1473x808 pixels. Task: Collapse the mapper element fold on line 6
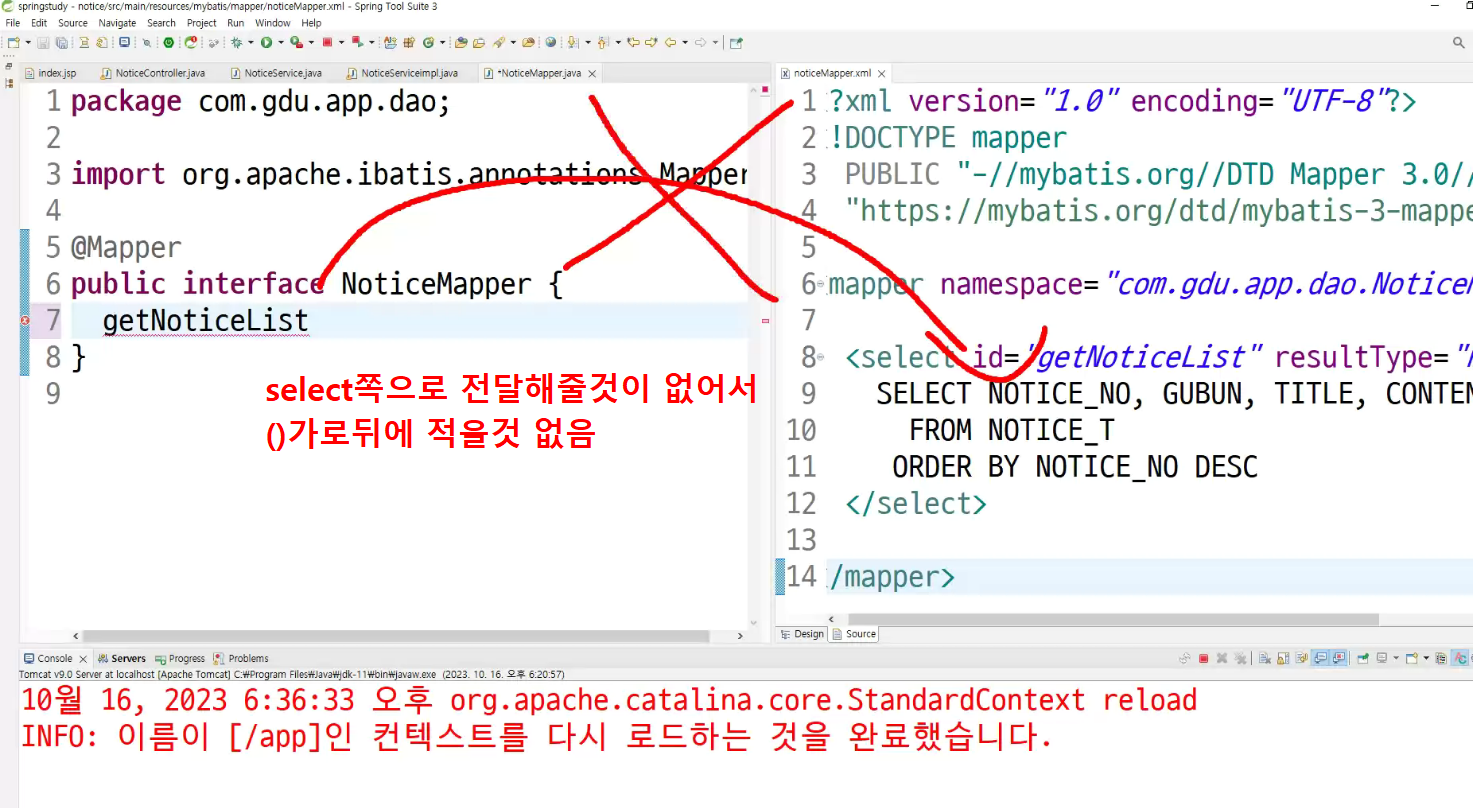coord(822,285)
